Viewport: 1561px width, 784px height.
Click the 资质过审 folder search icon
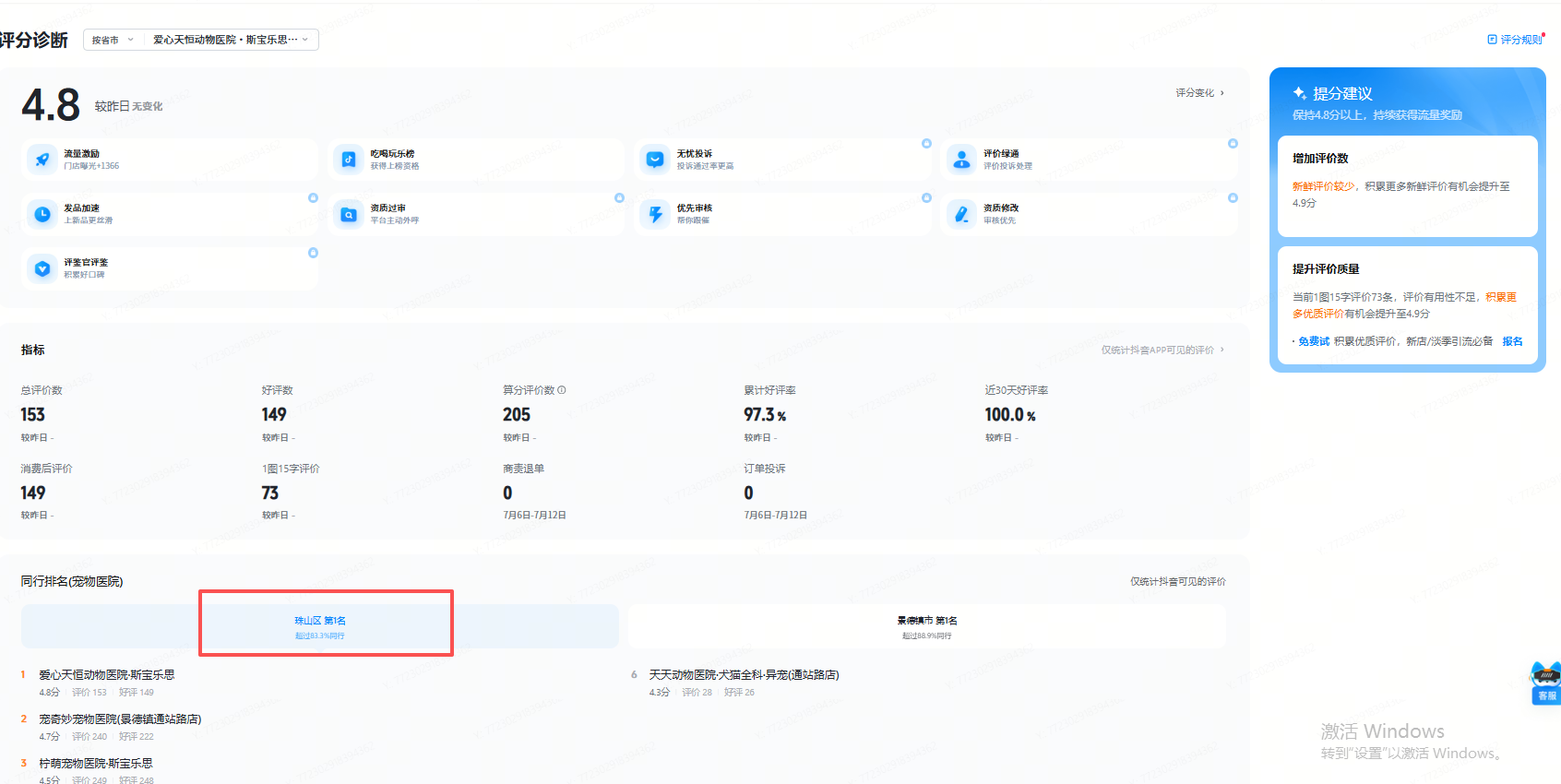(349, 214)
